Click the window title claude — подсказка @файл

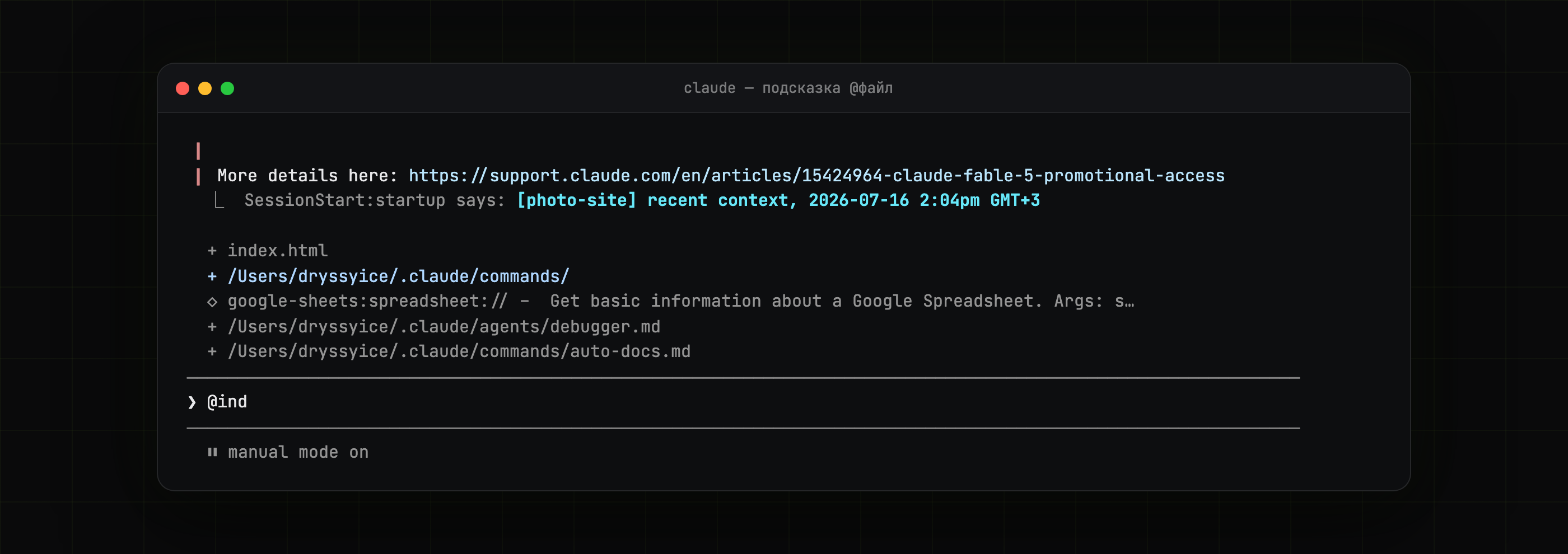[x=788, y=88]
